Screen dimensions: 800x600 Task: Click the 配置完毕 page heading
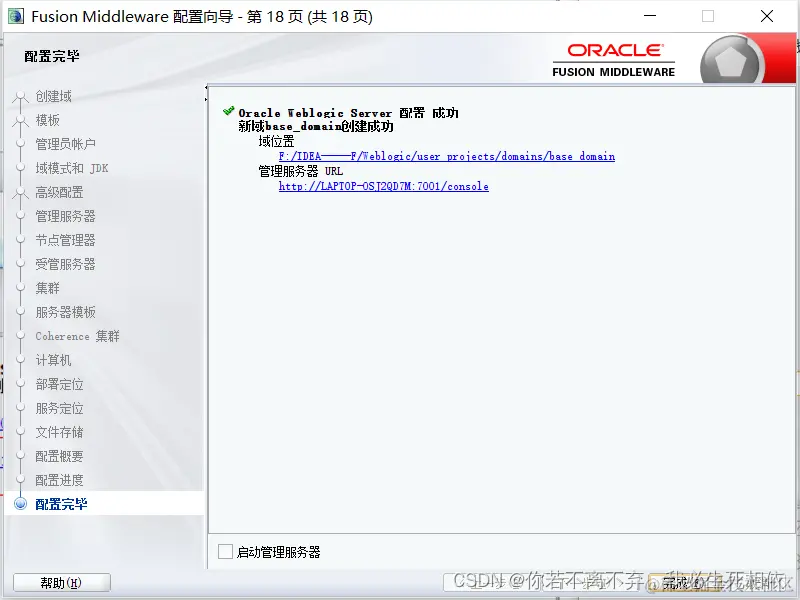(52, 56)
